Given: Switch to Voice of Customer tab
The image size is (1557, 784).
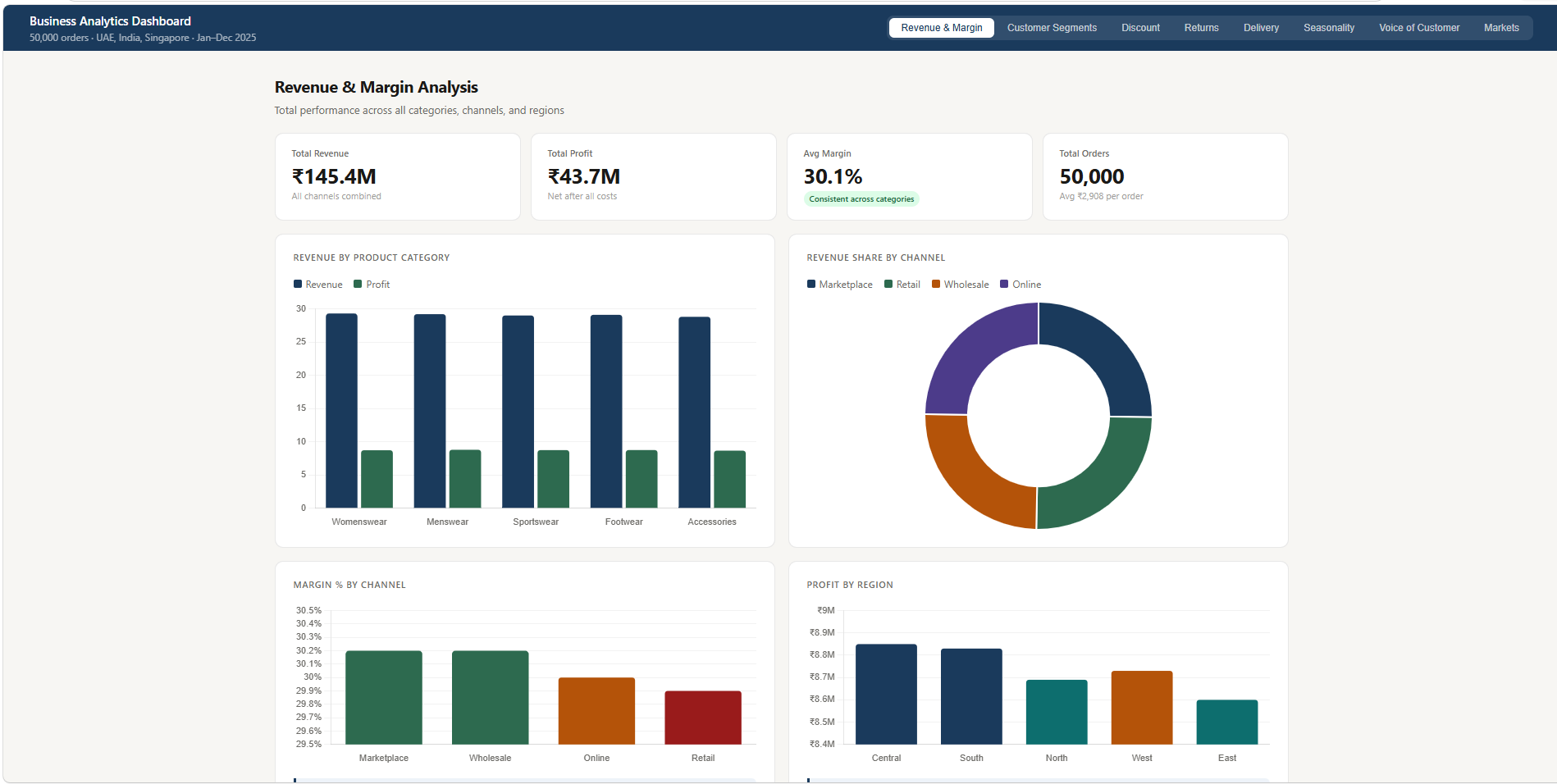Looking at the screenshot, I should [x=1418, y=28].
